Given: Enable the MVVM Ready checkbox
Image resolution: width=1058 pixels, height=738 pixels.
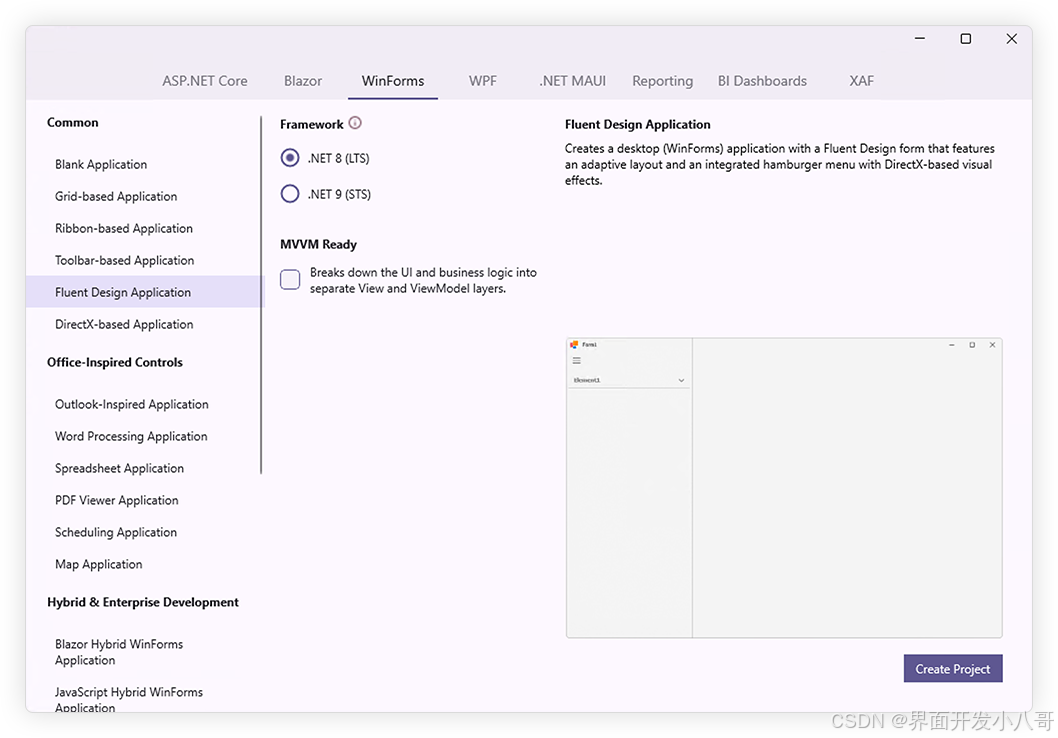Looking at the screenshot, I should tap(290, 279).
